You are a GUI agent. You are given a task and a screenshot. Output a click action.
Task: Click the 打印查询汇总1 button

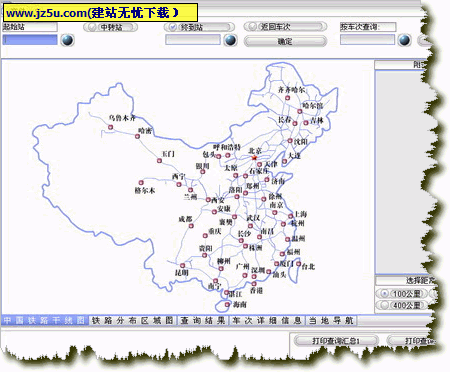[336, 341]
